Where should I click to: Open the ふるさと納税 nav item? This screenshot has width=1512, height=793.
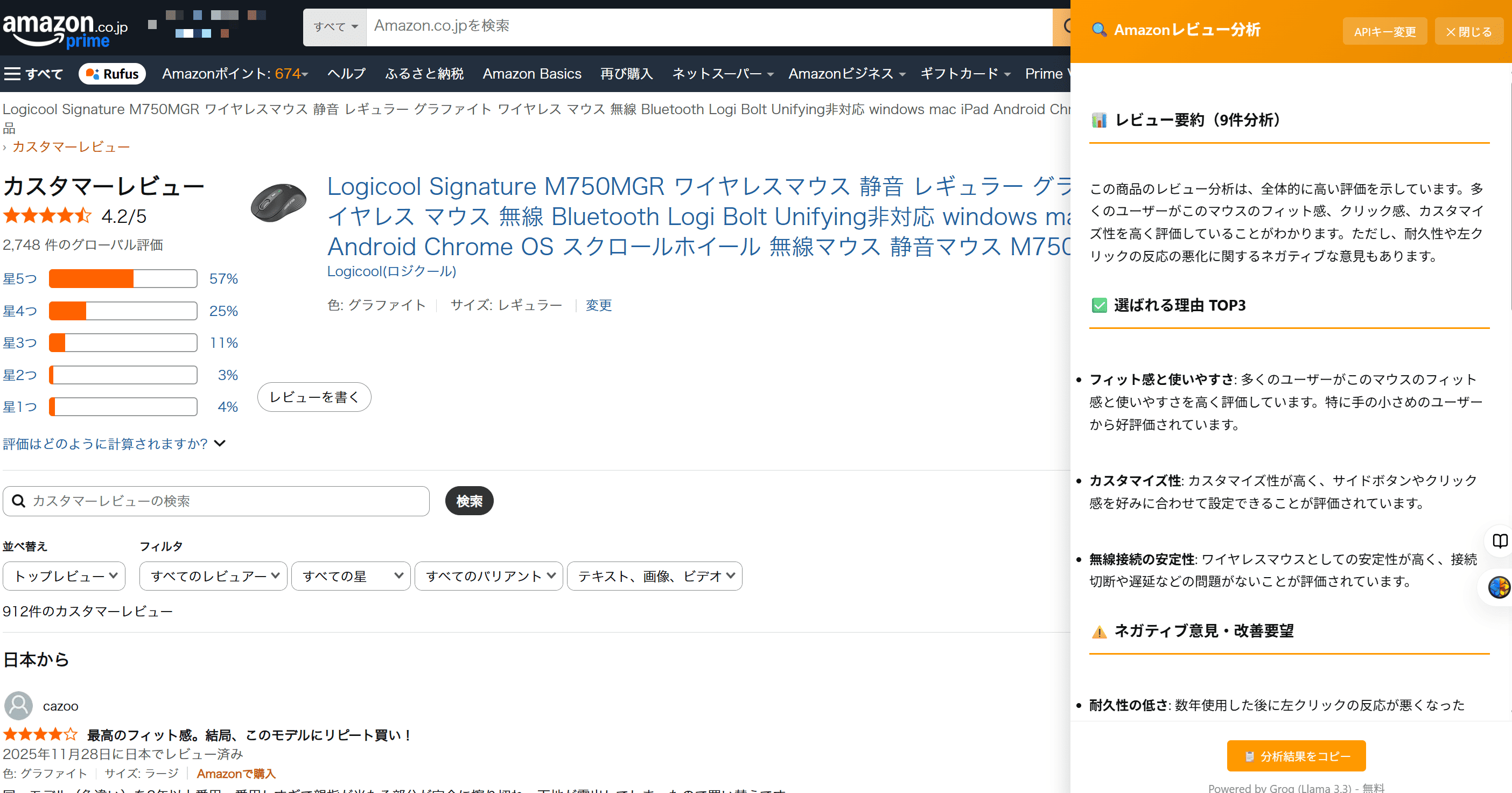[424, 74]
